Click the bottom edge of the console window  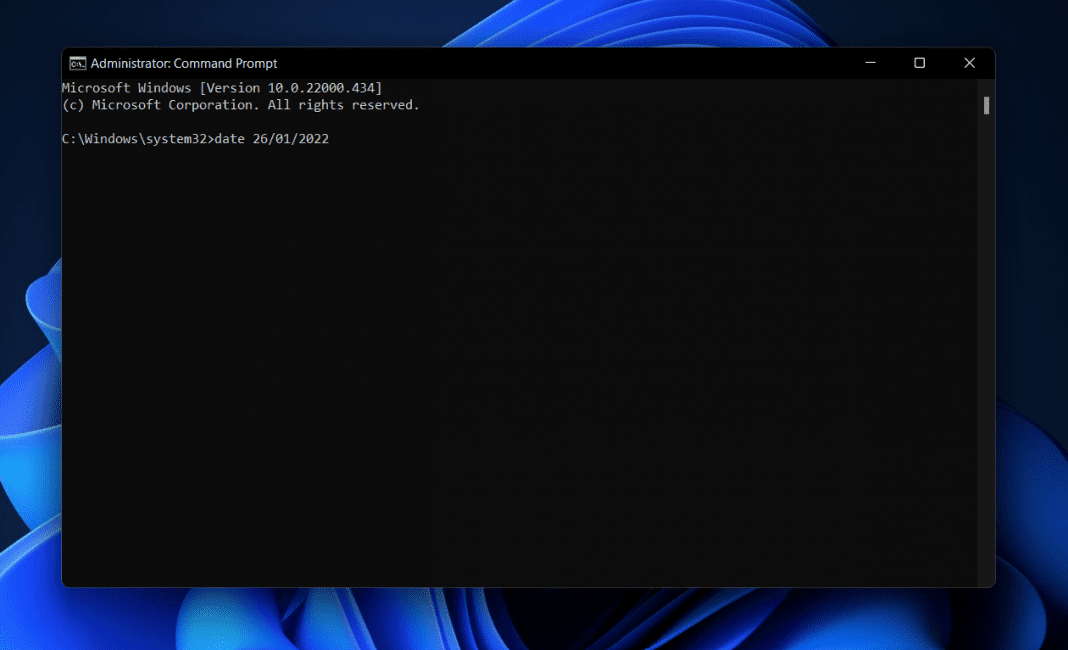pyautogui.click(x=500, y=585)
